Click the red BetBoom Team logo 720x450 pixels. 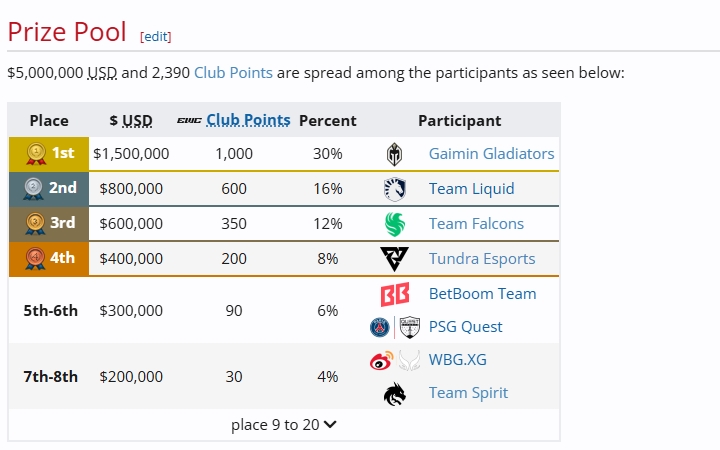pos(394,294)
